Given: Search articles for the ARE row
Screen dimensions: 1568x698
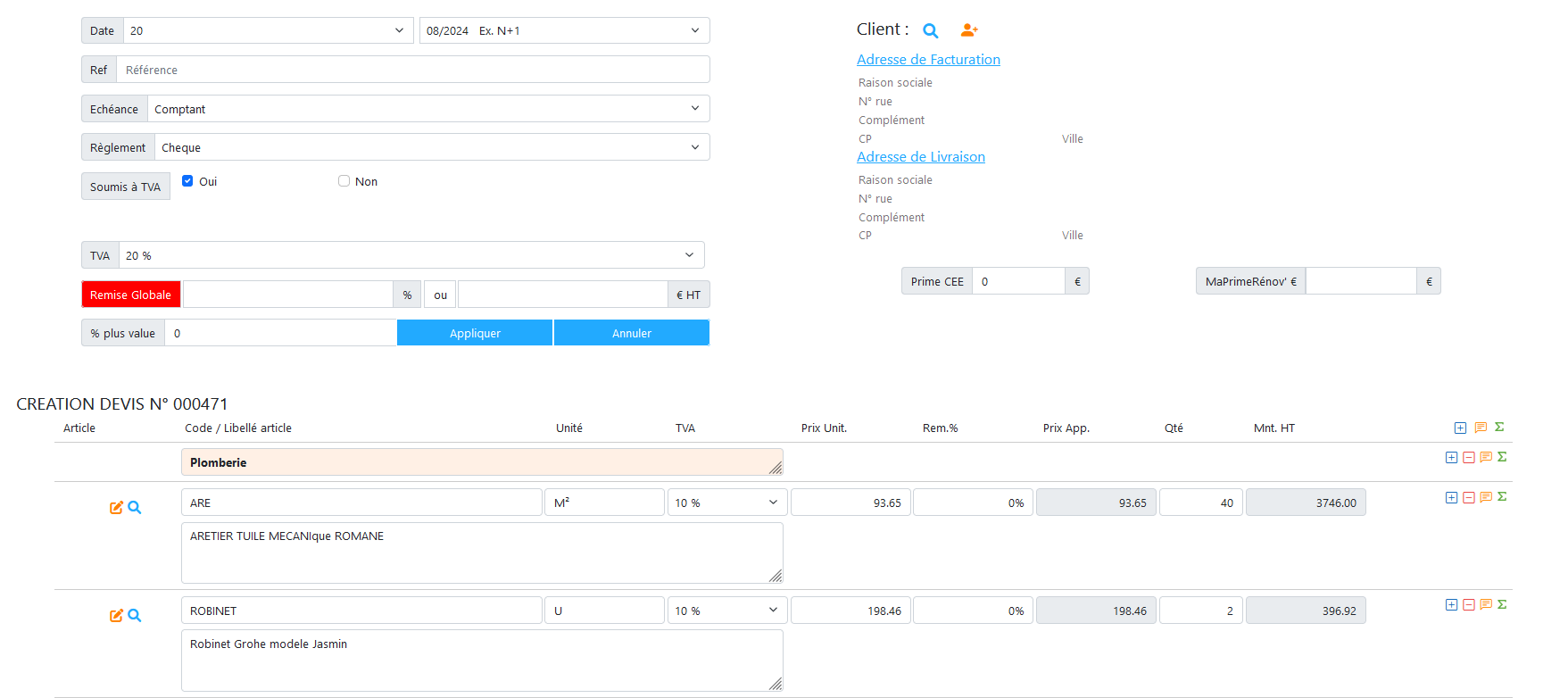Looking at the screenshot, I should click(x=134, y=507).
